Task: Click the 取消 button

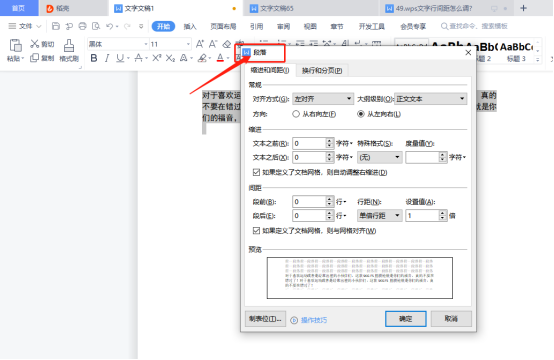Action: (451, 319)
